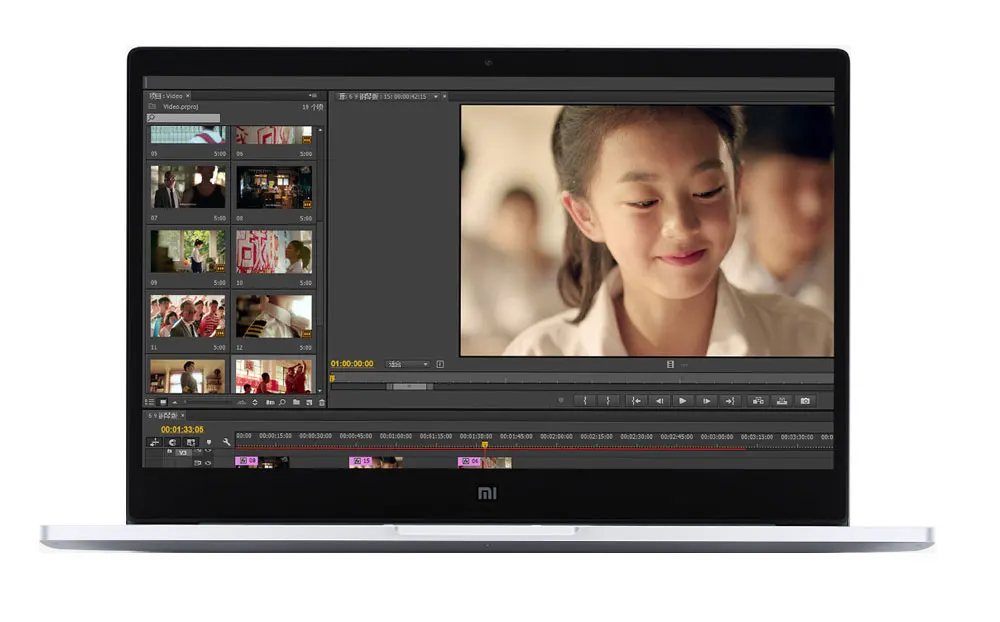The width and height of the screenshot is (1000, 622).
Task: Open timeline display settings wrench
Action: (x=226, y=442)
